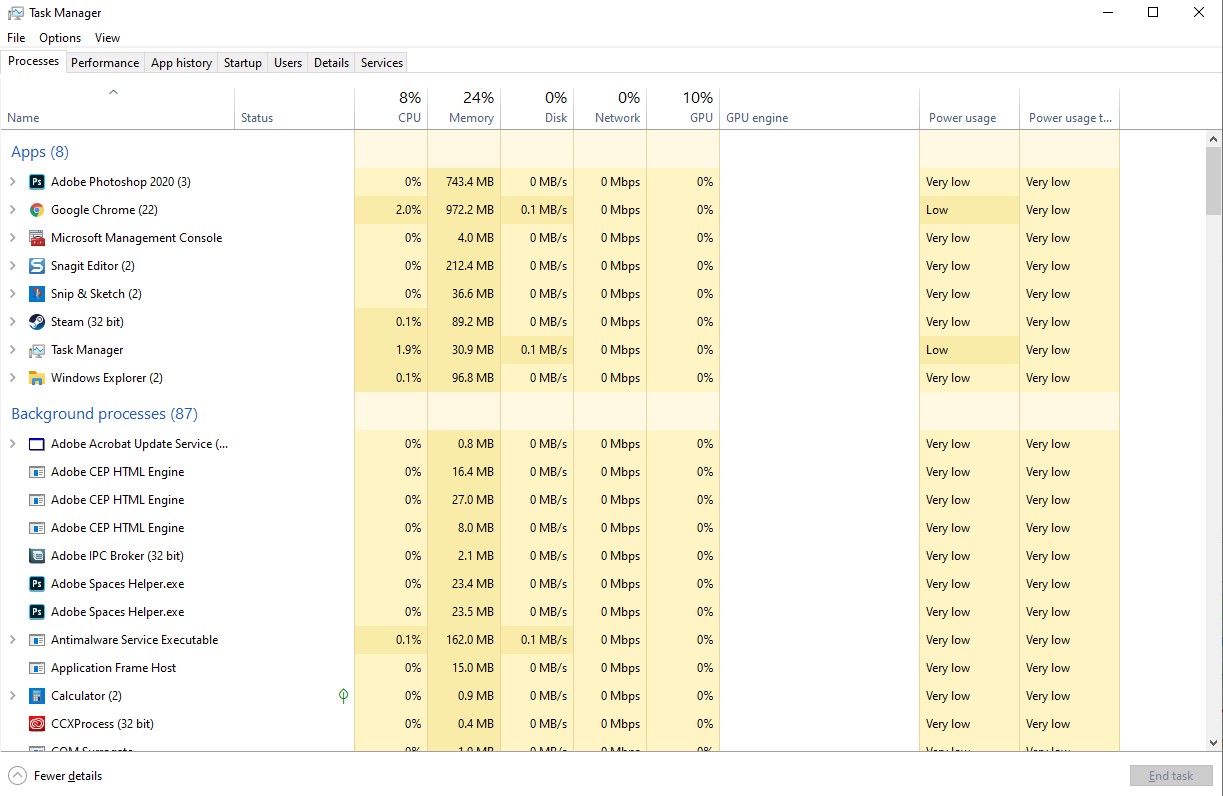Screen dimensions: 1223x796
Task: Sort by the Name column header
Action: [x=118, y=108]
